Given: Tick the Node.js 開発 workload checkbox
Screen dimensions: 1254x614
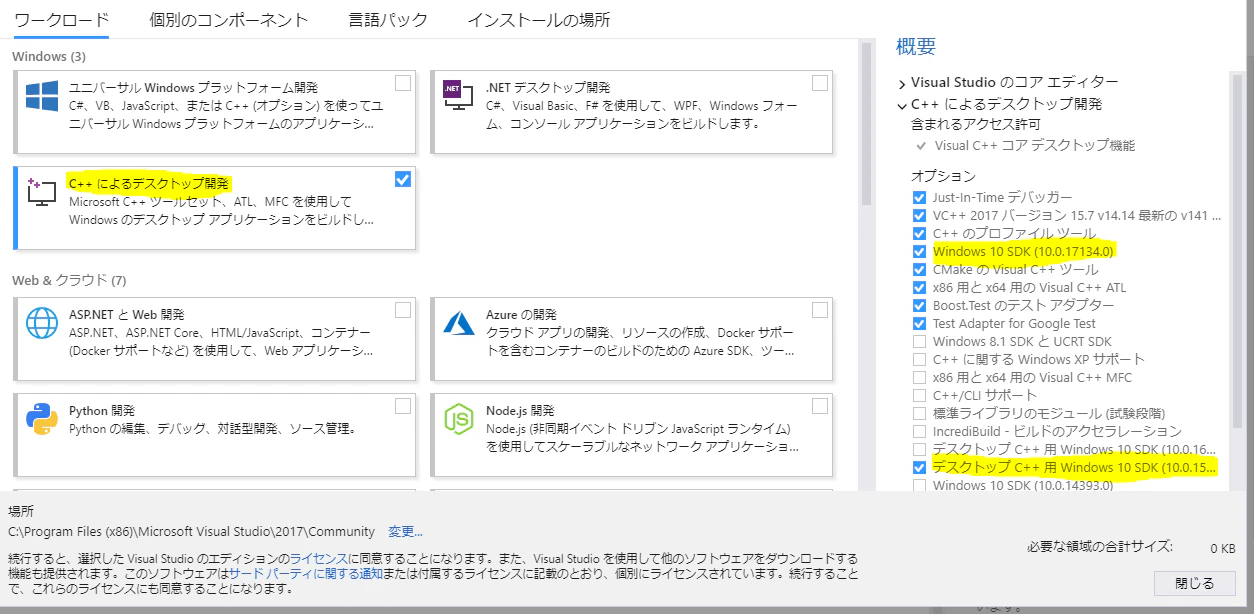Looking at the screenshot, I should [x=820, y=406].
